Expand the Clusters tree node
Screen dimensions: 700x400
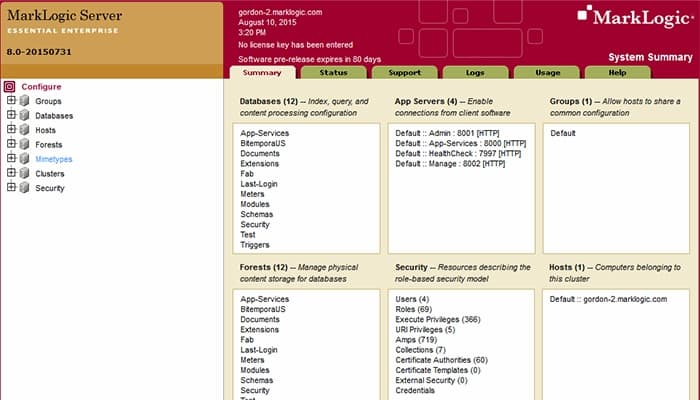[x=11, y=172]
